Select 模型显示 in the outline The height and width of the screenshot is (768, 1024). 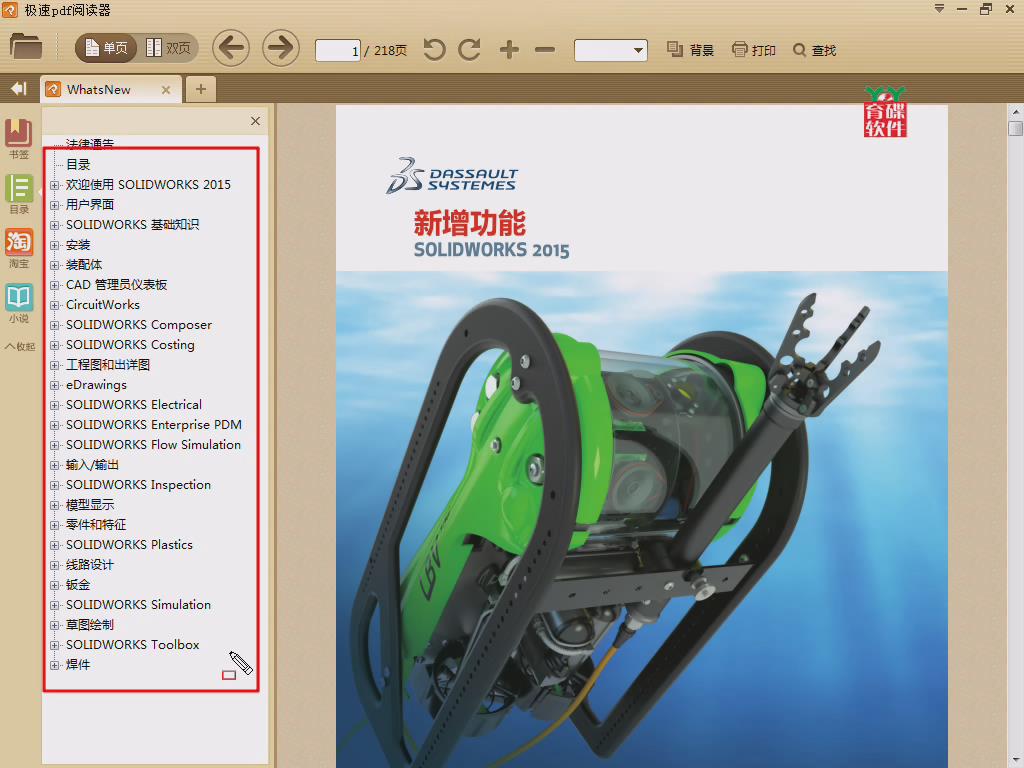click(x=90, y=505)
